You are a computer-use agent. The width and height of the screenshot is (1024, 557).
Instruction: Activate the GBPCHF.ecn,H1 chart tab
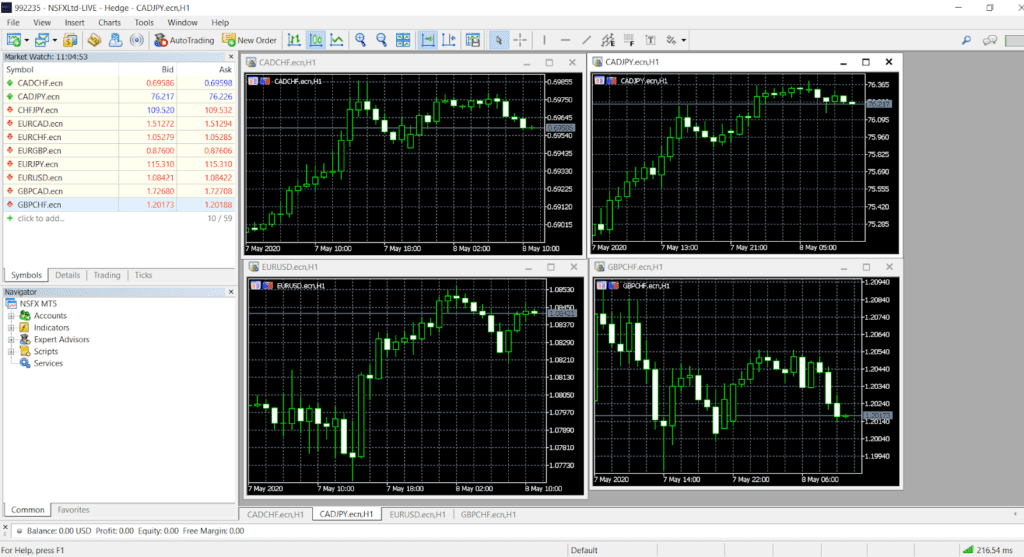[488, 515]
